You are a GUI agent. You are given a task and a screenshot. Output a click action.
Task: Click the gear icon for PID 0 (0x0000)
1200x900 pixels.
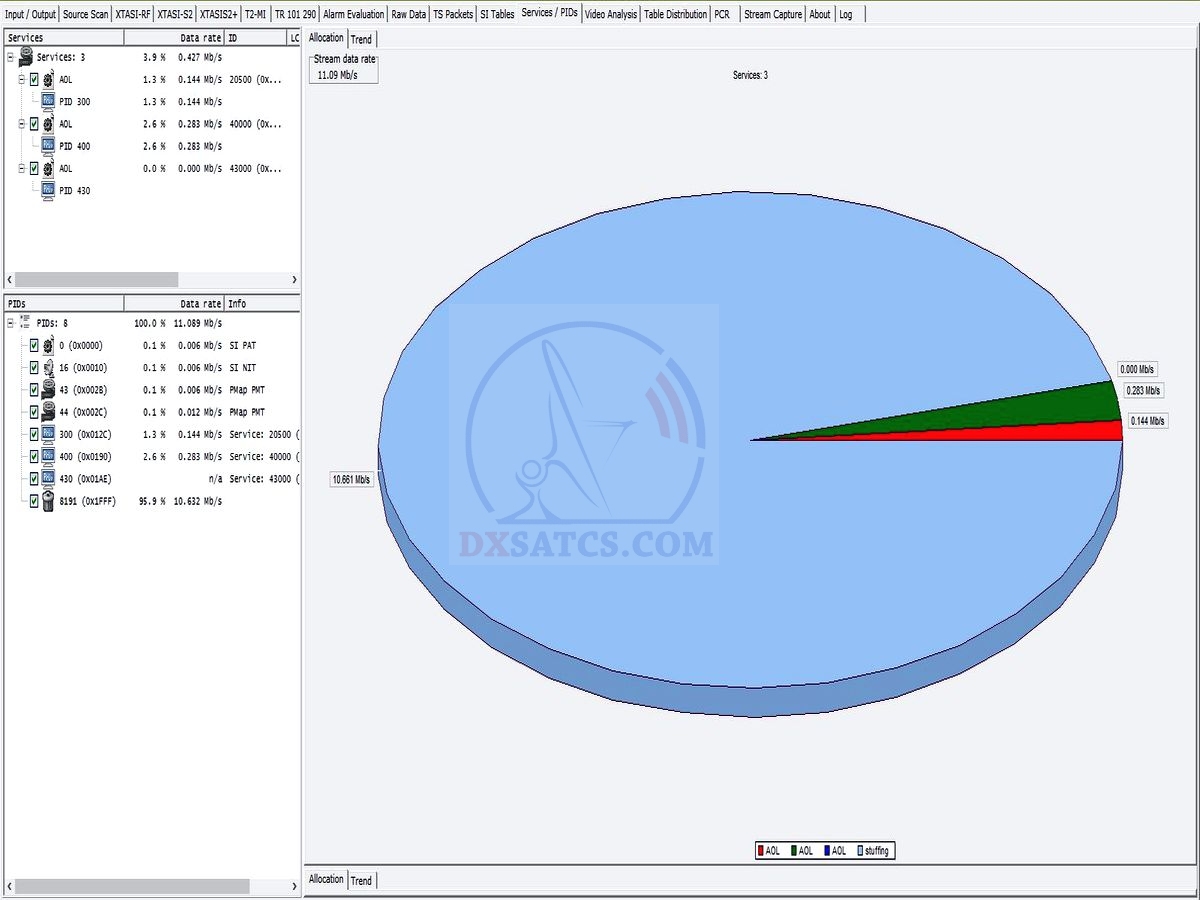point(48,346)
